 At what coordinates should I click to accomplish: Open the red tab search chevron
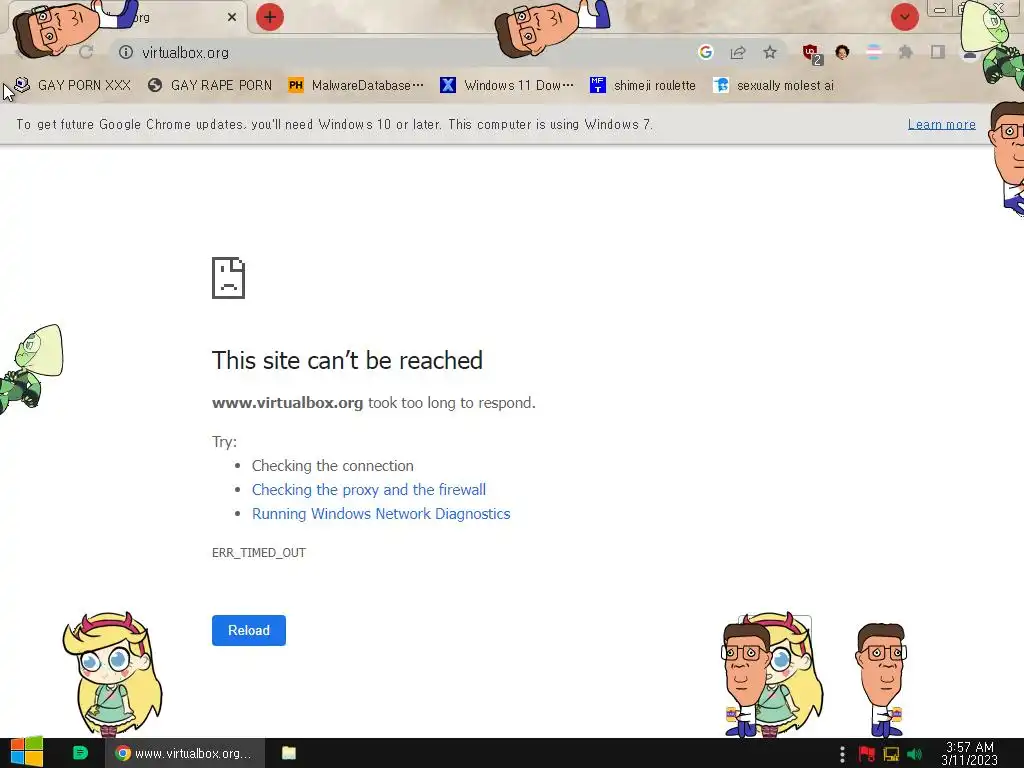click(904, 17)
